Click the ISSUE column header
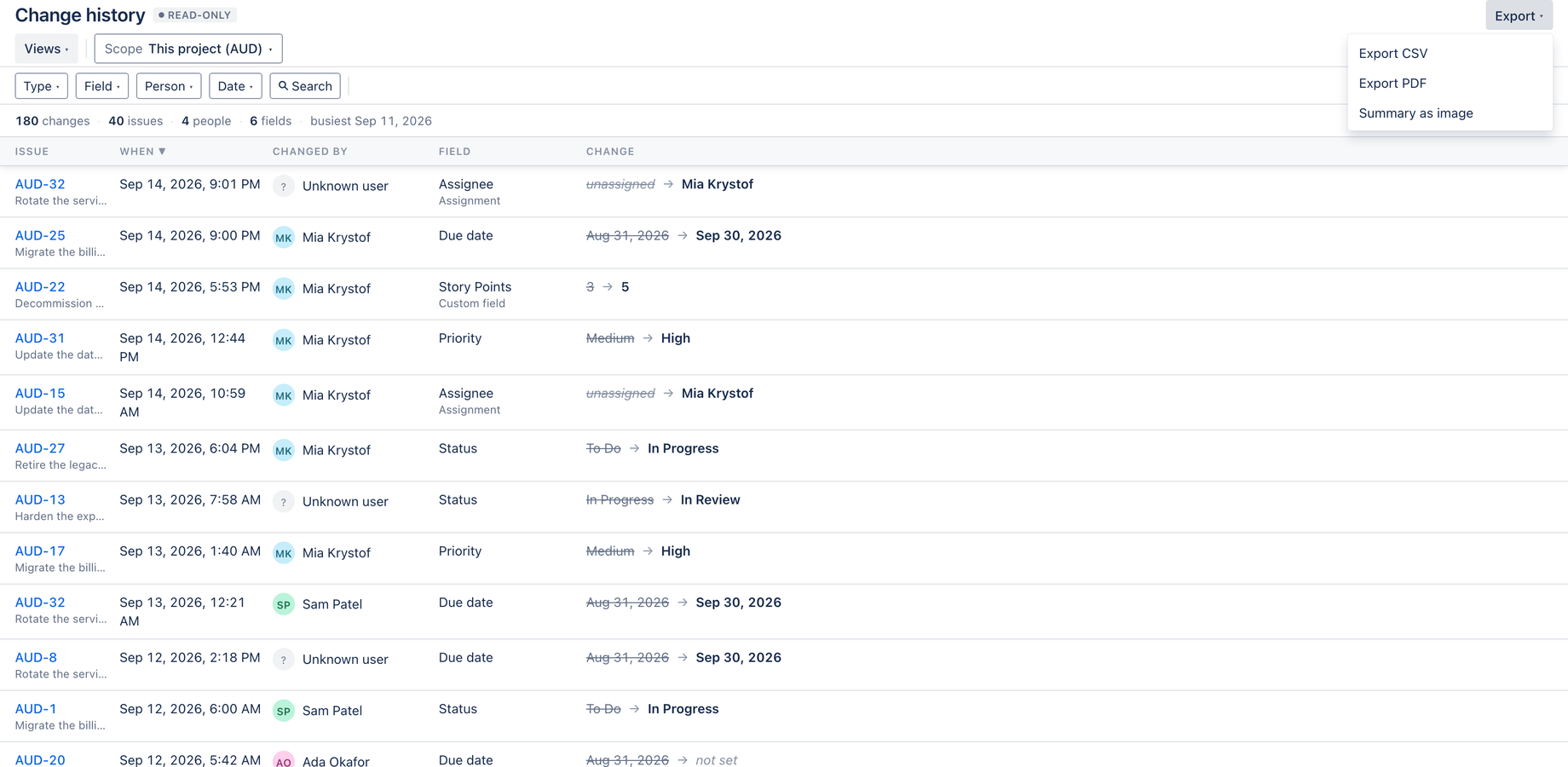Image resolution: width=1568 pixels, height=767 pixels. [x=32, y=152]
